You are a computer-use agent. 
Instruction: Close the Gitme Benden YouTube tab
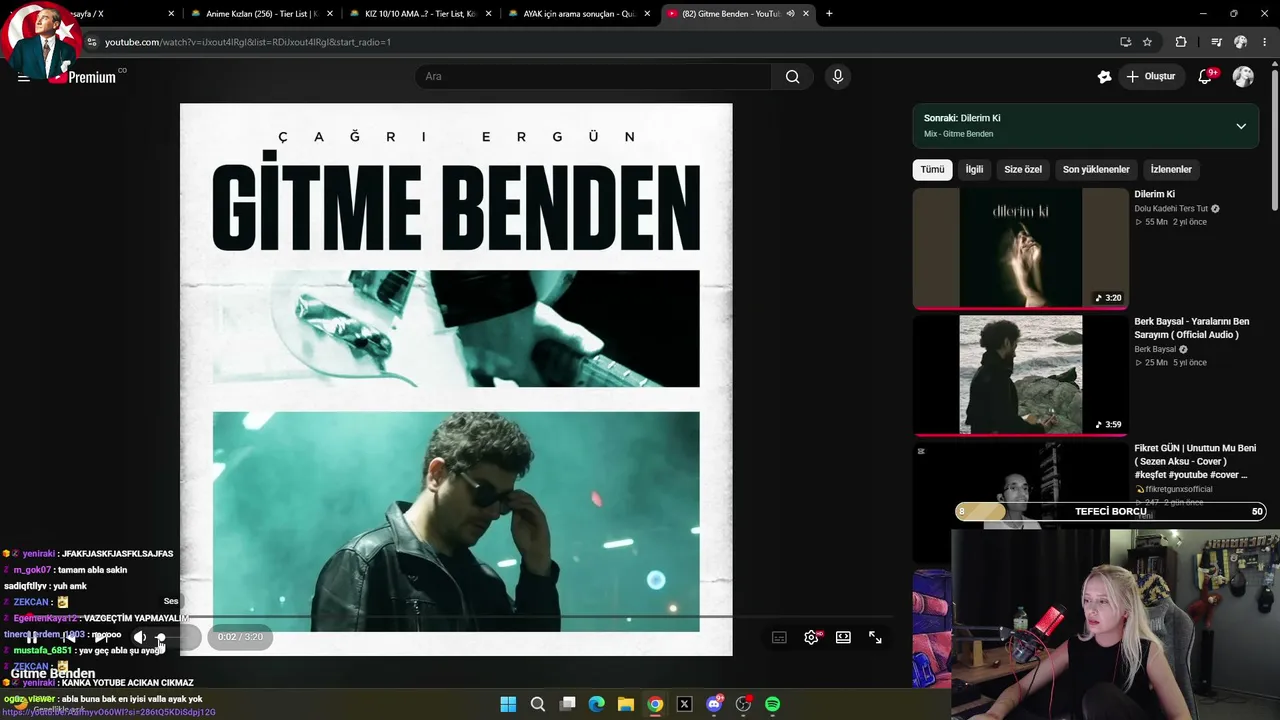point(806,14)
